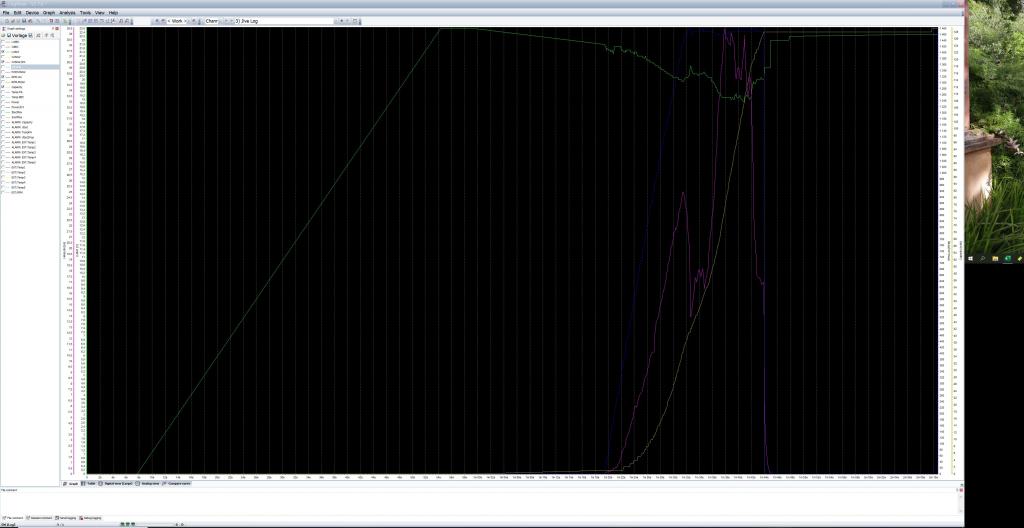Toggle the Power curve checkbox

click(4, 102)
